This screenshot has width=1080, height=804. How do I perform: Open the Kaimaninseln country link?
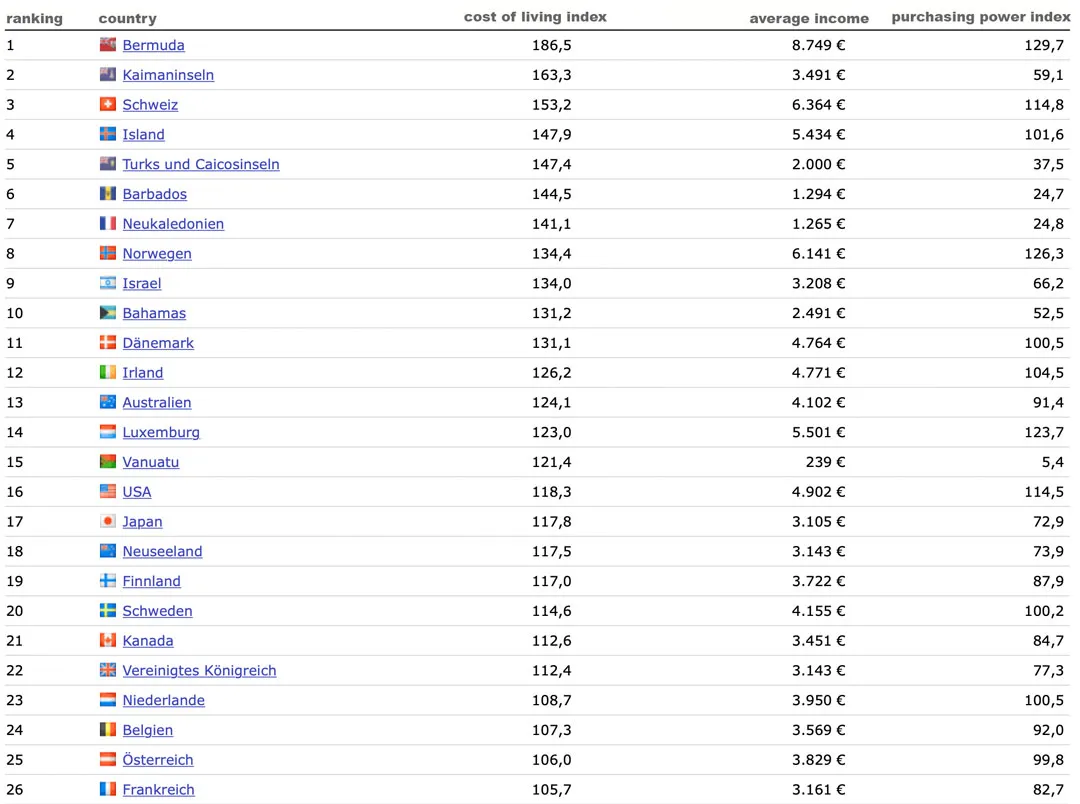[168, 75]
